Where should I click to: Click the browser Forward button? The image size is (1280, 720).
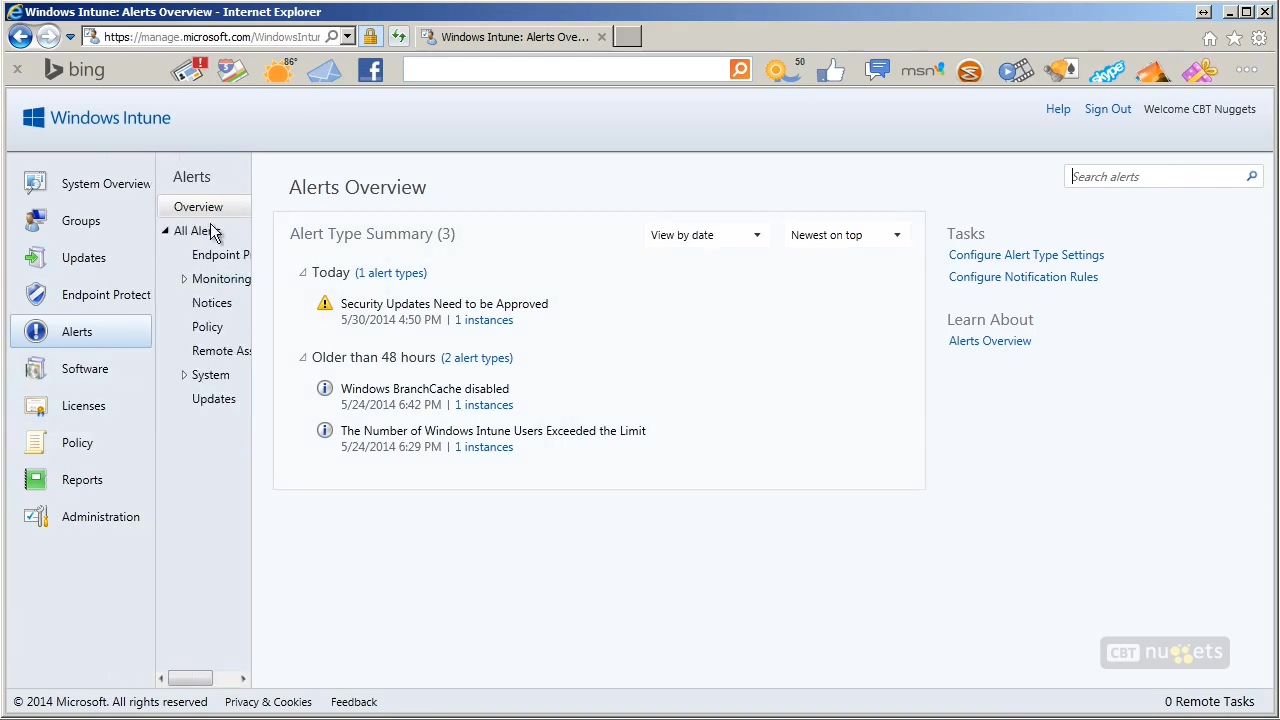pyautogui.click(x=48, y=37)
